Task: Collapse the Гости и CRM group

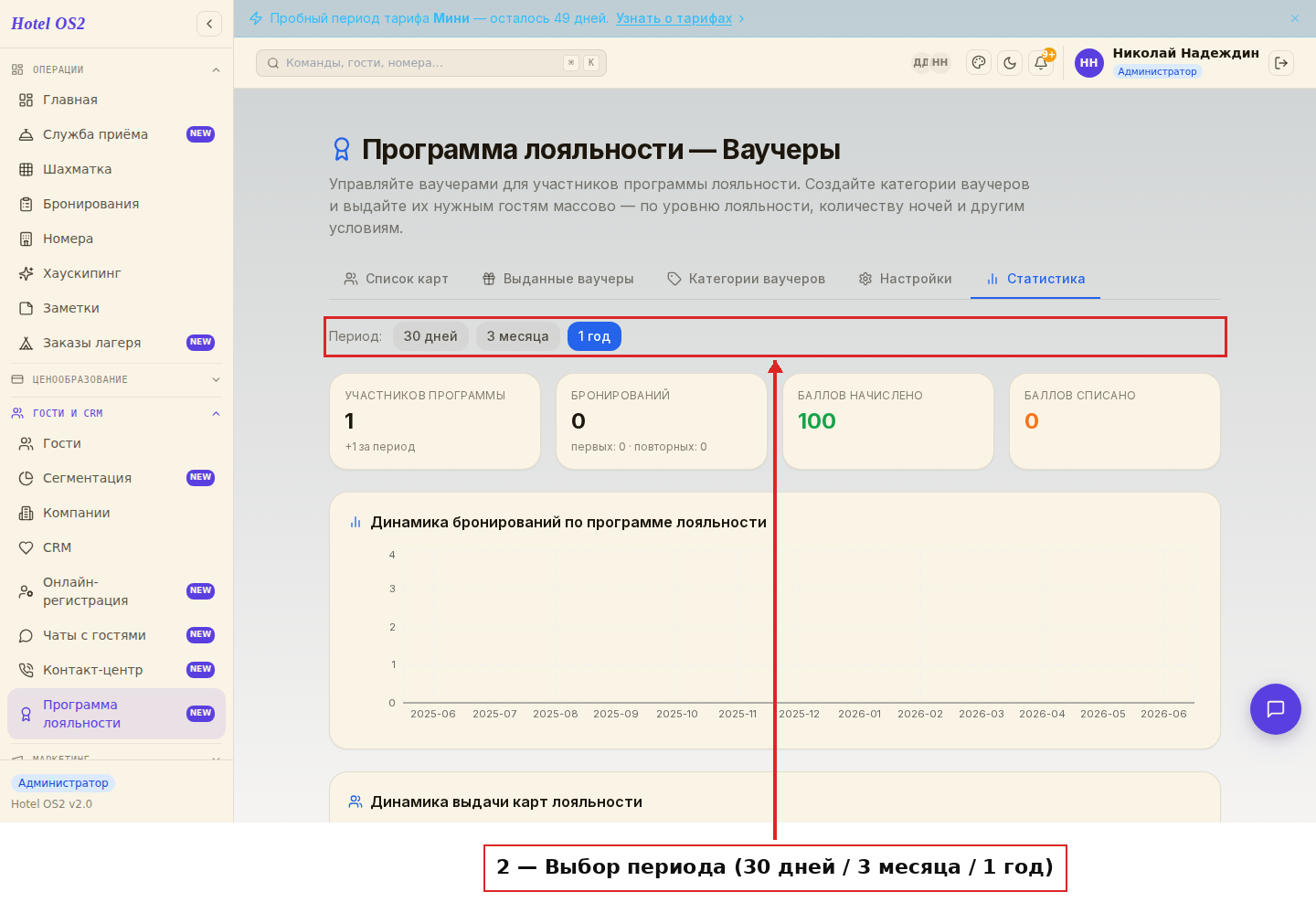Action: [x=116, y=413]
